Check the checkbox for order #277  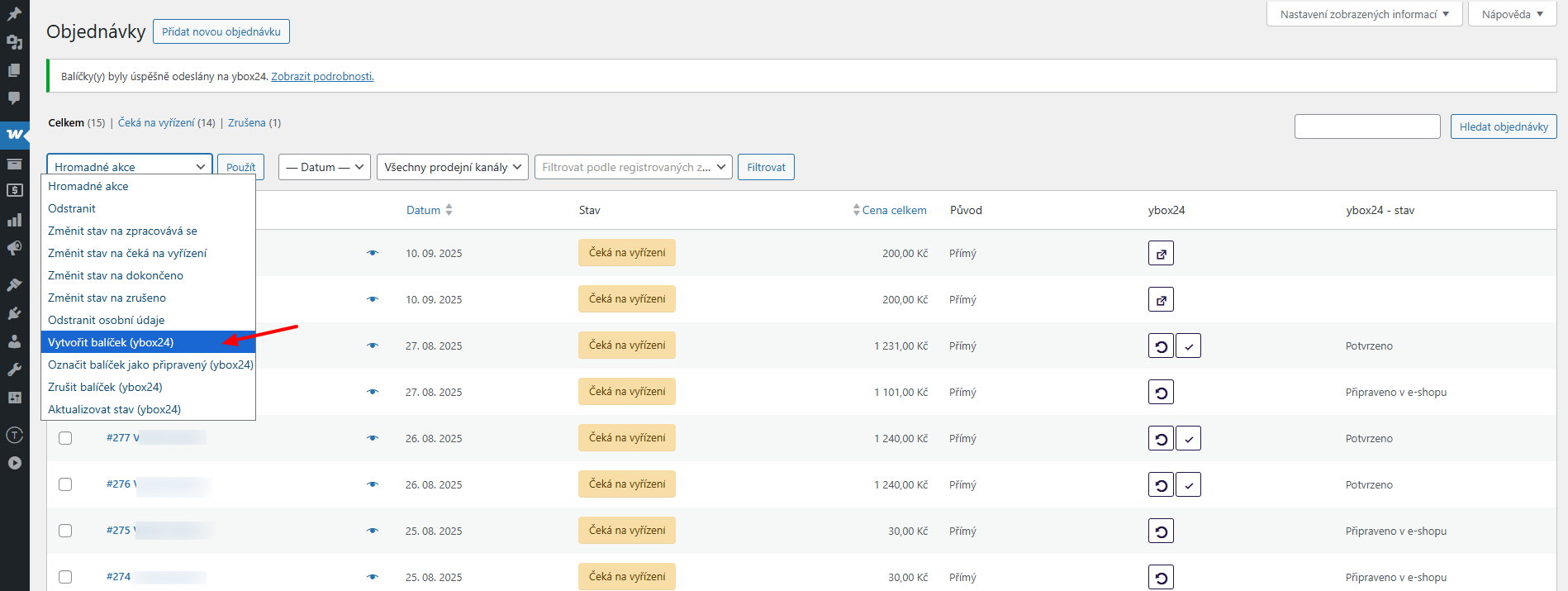click(x=65, y=438)
